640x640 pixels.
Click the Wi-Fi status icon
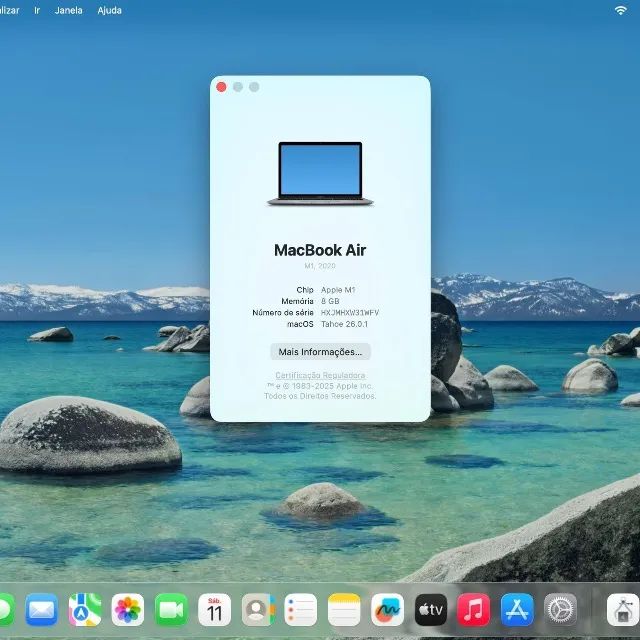[x=620, y=10]
